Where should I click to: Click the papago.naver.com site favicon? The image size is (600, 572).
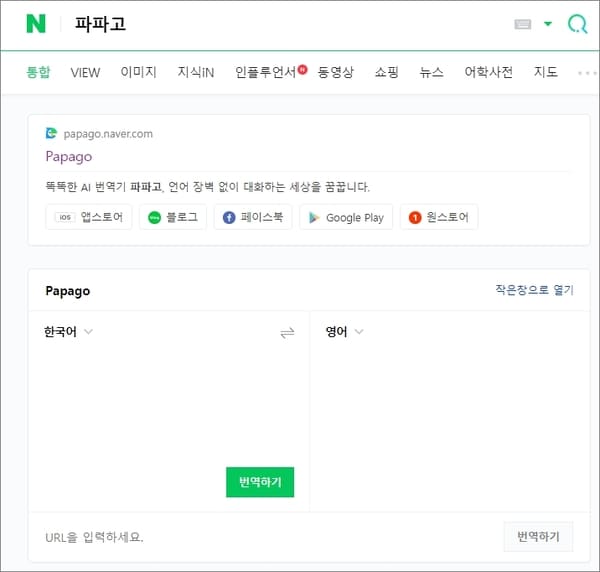[x=51, y=133]
